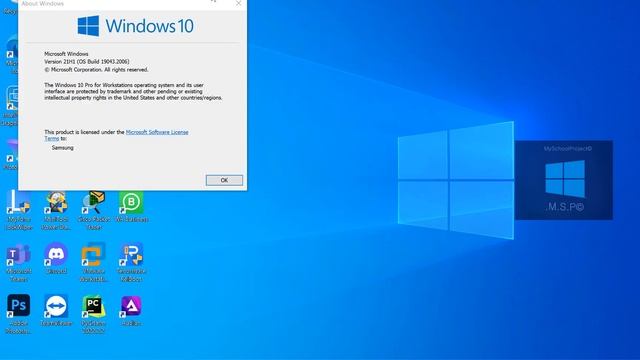Open the MiniTool Power Data desktop shortcut
Image resolution: width=640 pixels, height=360 pixels.
pos(56,211)
